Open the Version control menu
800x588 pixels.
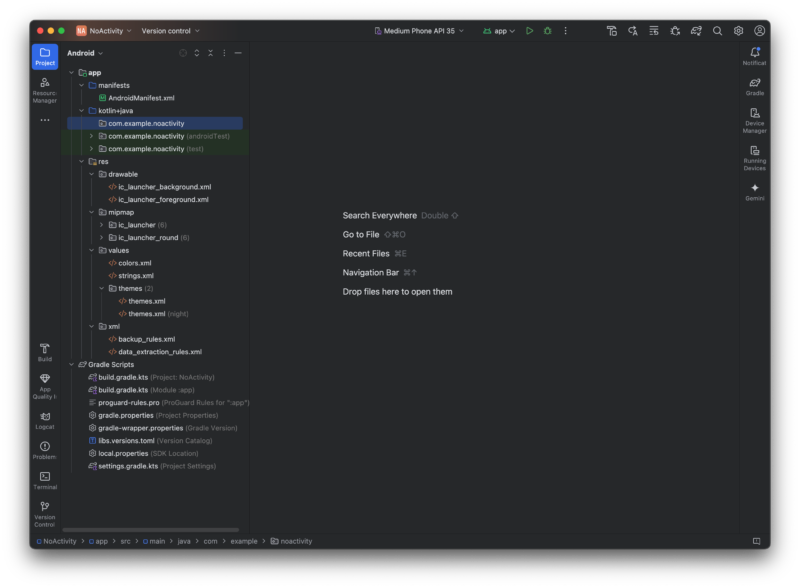point(170,31)
